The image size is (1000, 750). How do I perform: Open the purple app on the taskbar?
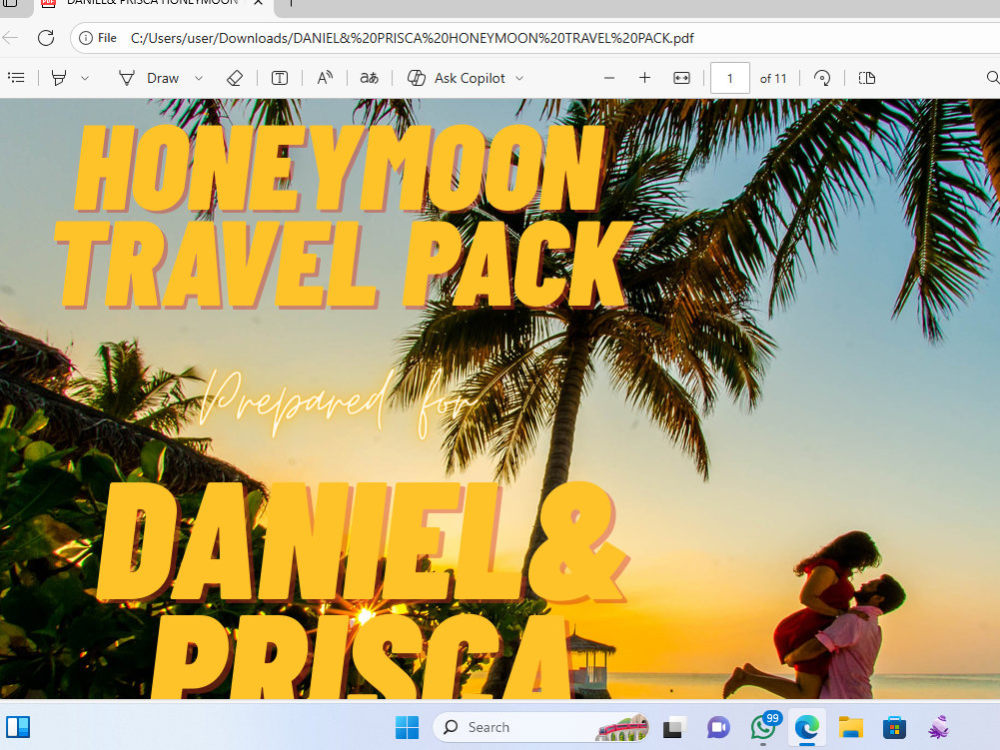point(938,727)
